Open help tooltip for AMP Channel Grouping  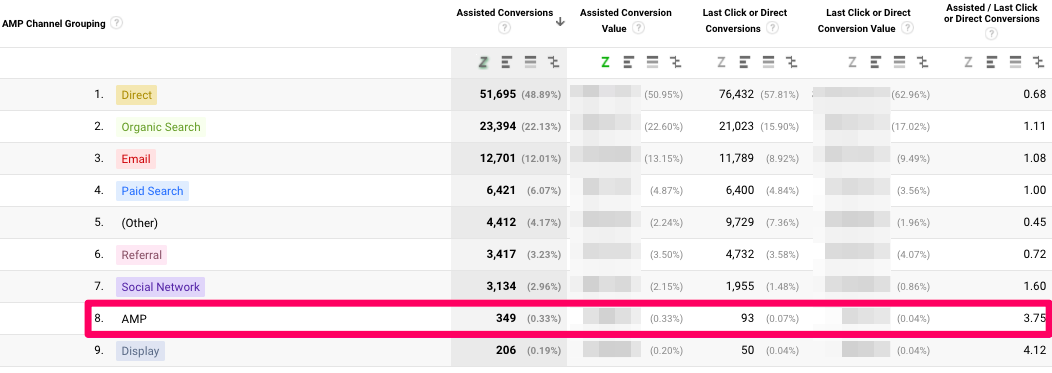coord(117,23)
